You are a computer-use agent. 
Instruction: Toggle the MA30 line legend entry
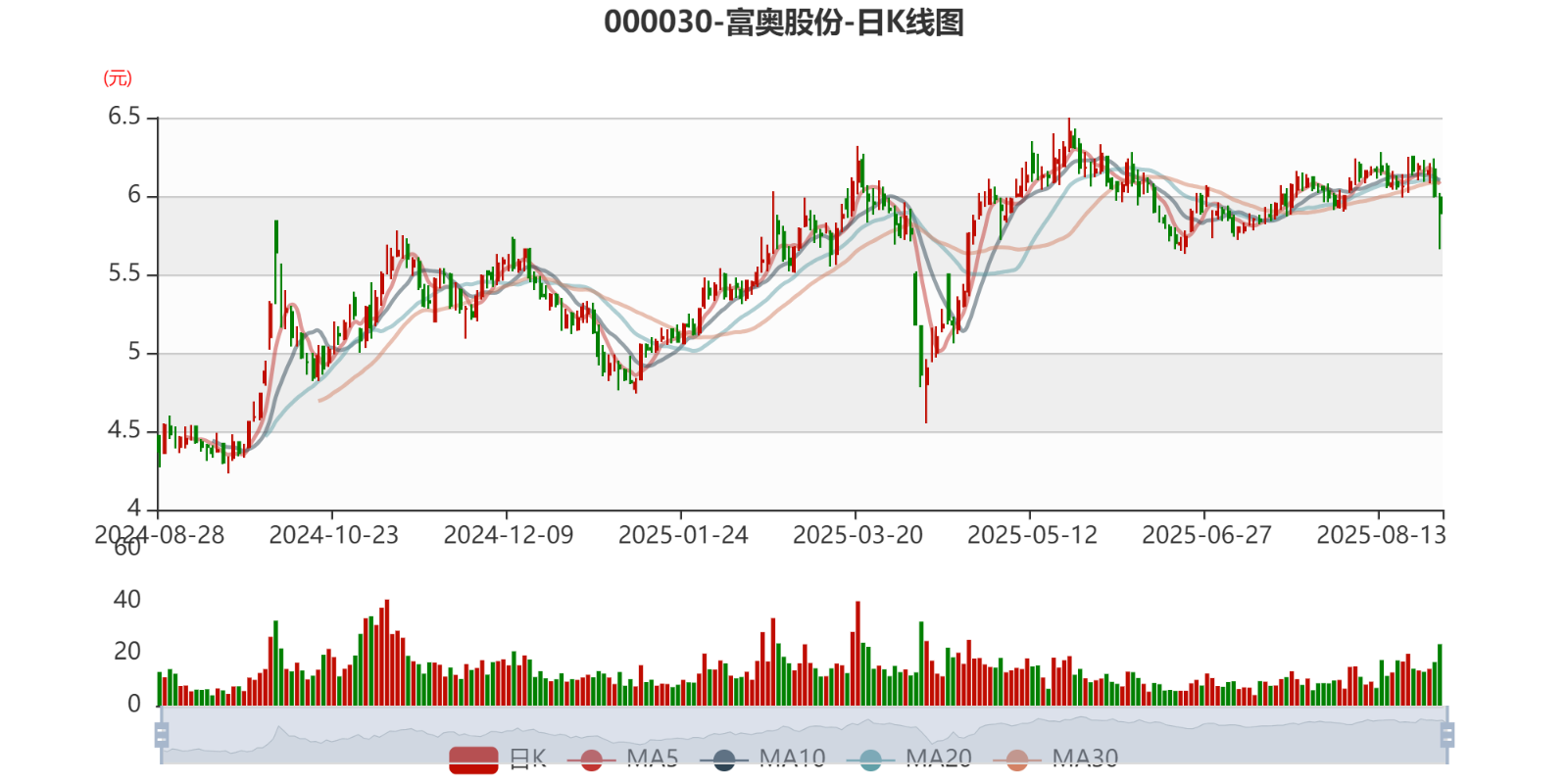pos(1055,759)
